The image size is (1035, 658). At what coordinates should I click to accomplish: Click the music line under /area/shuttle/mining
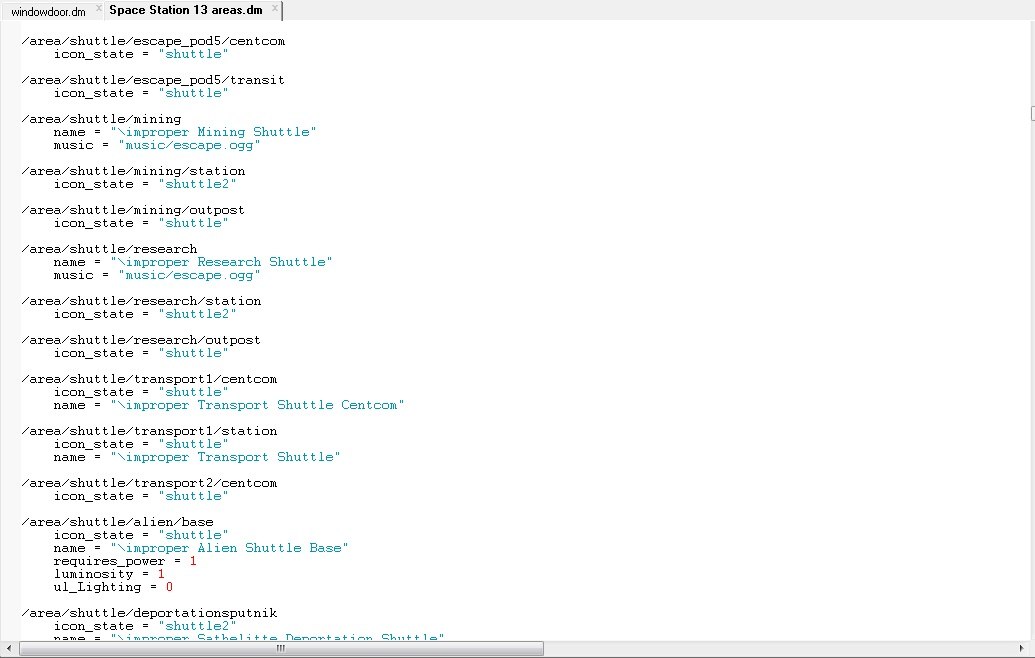click(157, 145)
